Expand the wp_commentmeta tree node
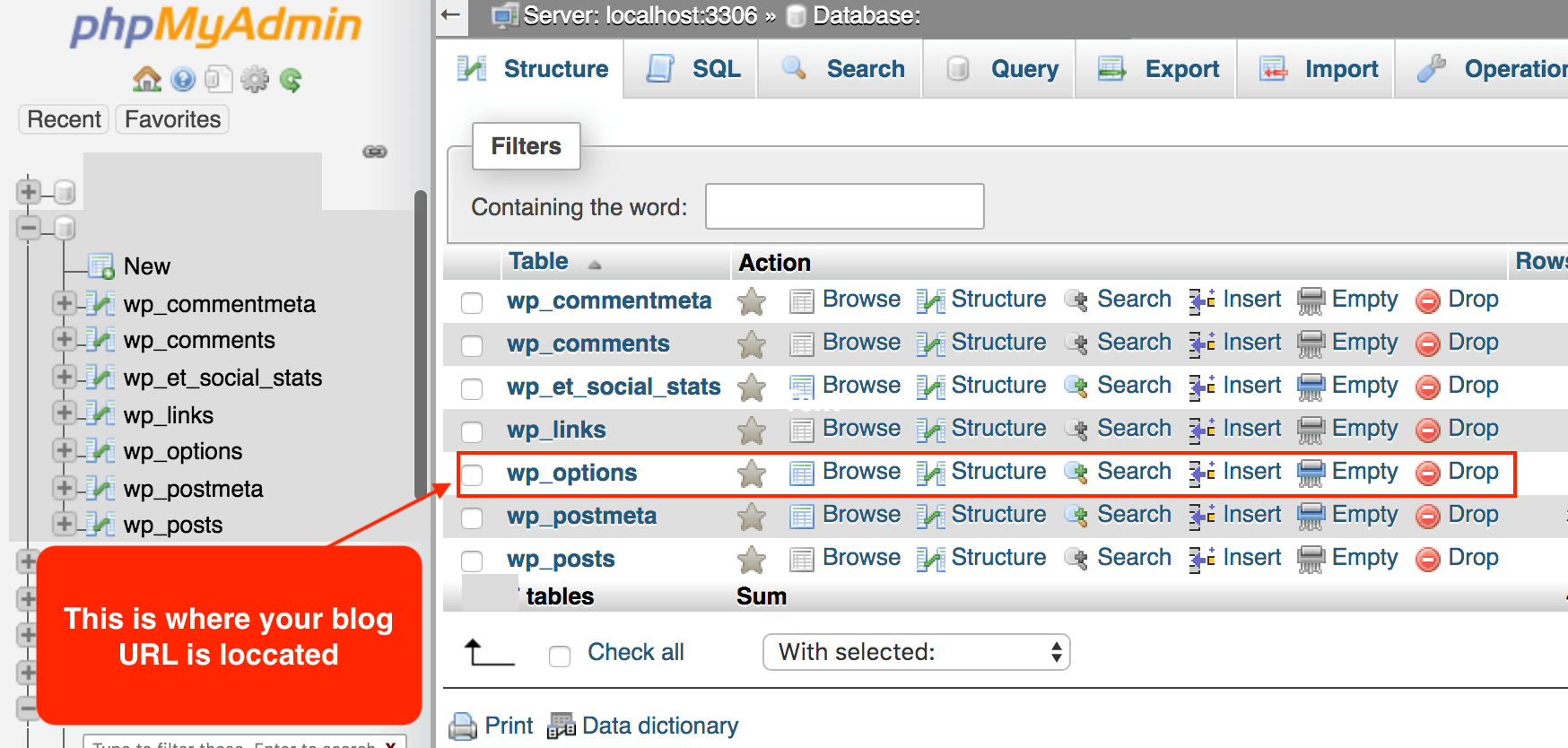The image size is (1568, 748). click(x=63, y=303)
